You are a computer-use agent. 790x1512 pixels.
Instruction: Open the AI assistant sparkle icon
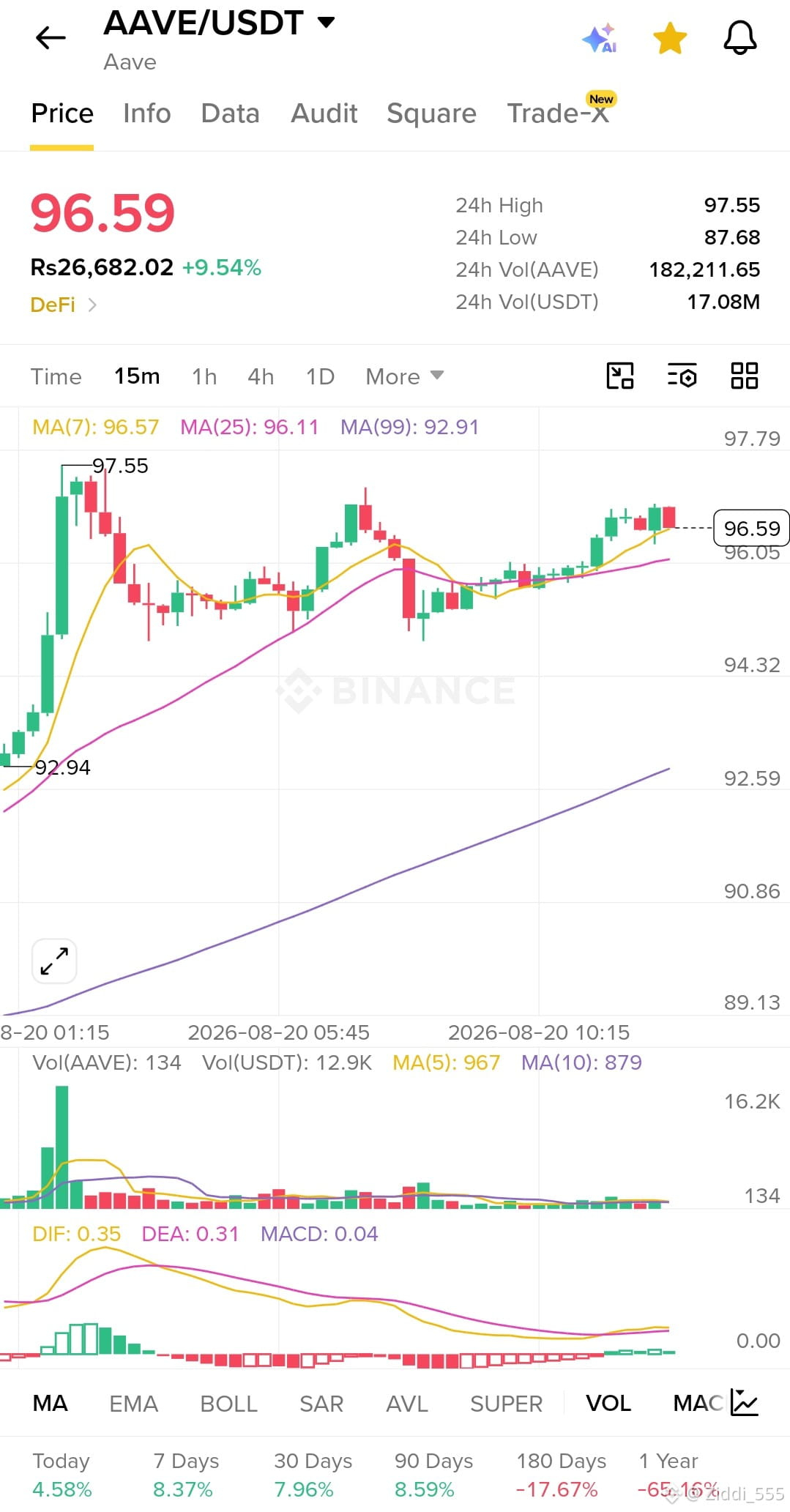click(x=600, y=38)
